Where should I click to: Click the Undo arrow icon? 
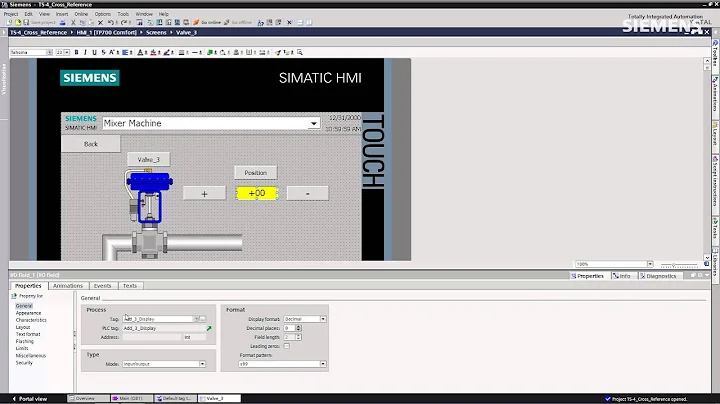111,22
